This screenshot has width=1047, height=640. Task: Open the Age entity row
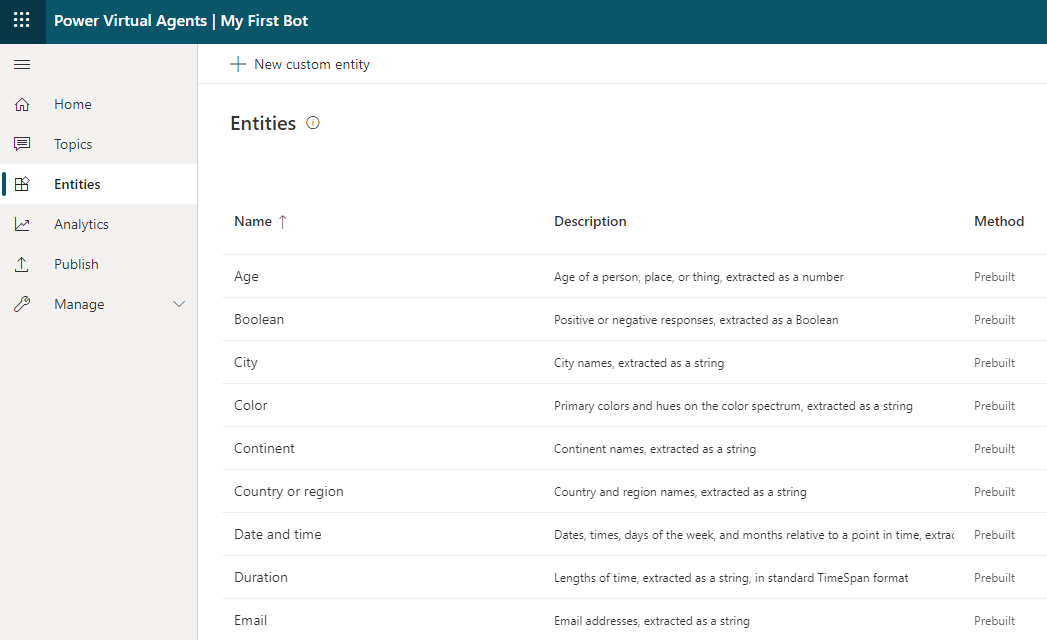pyautogui.click(x=634, y=277)
